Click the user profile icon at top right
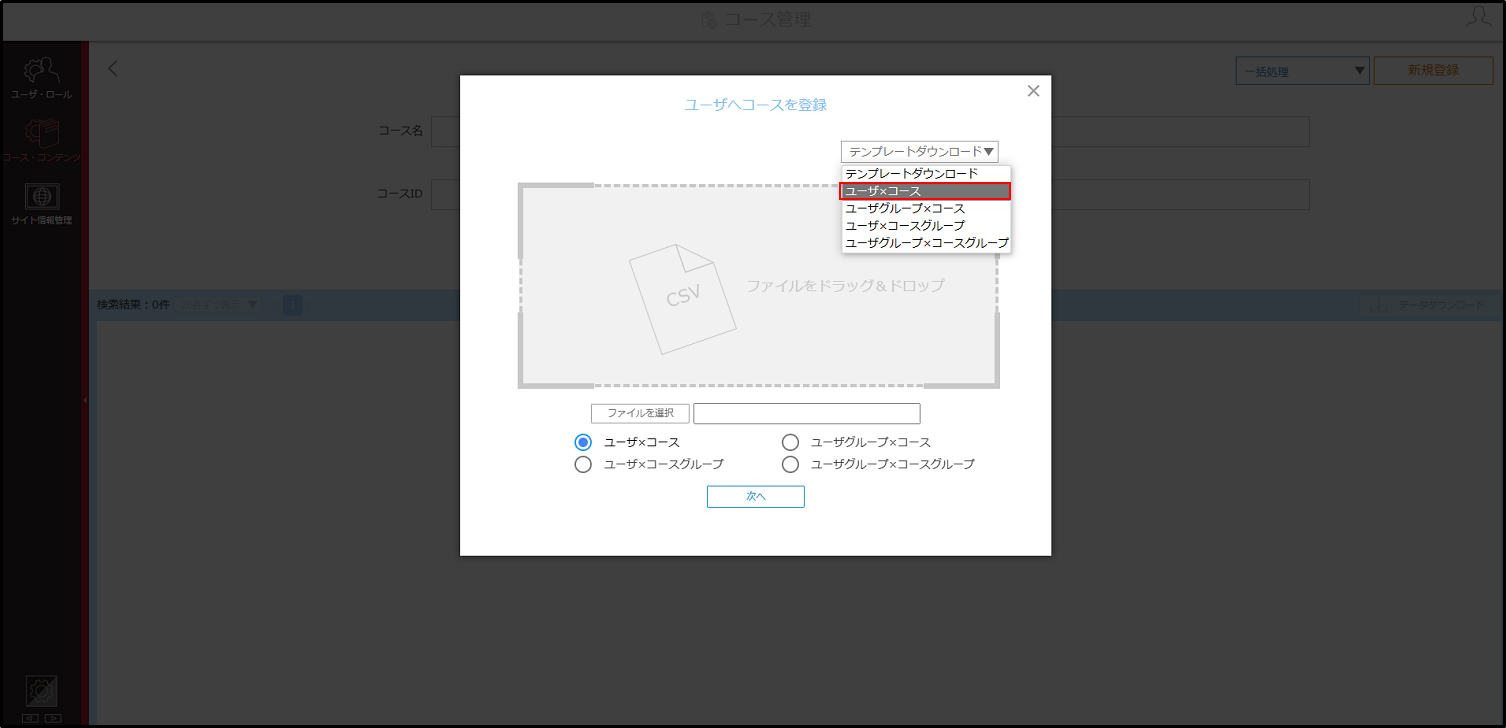This screenshot has height=728, width=1506. [1478, 17]
